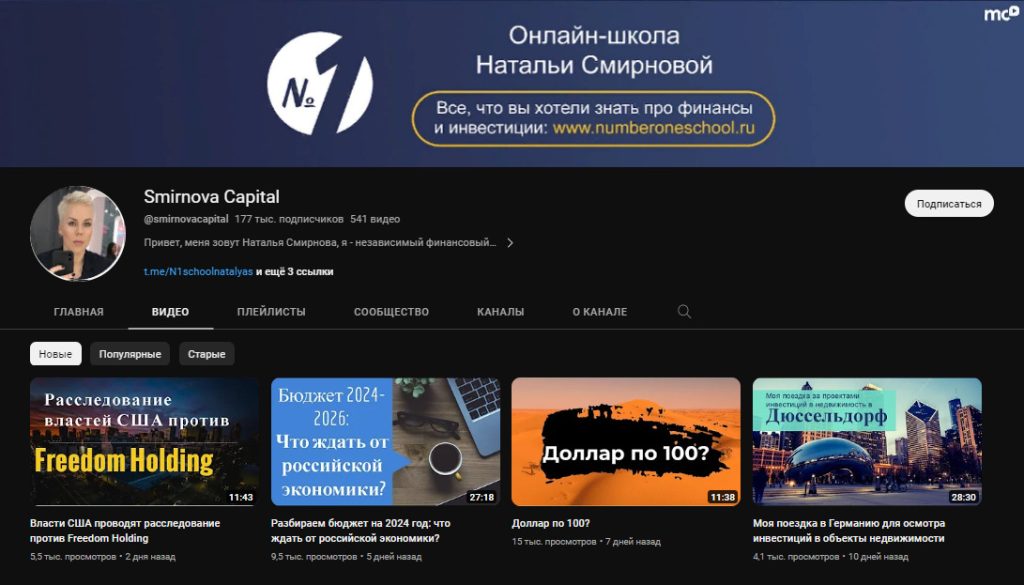Switch to the 'Главная' tab

pos(78,312)
